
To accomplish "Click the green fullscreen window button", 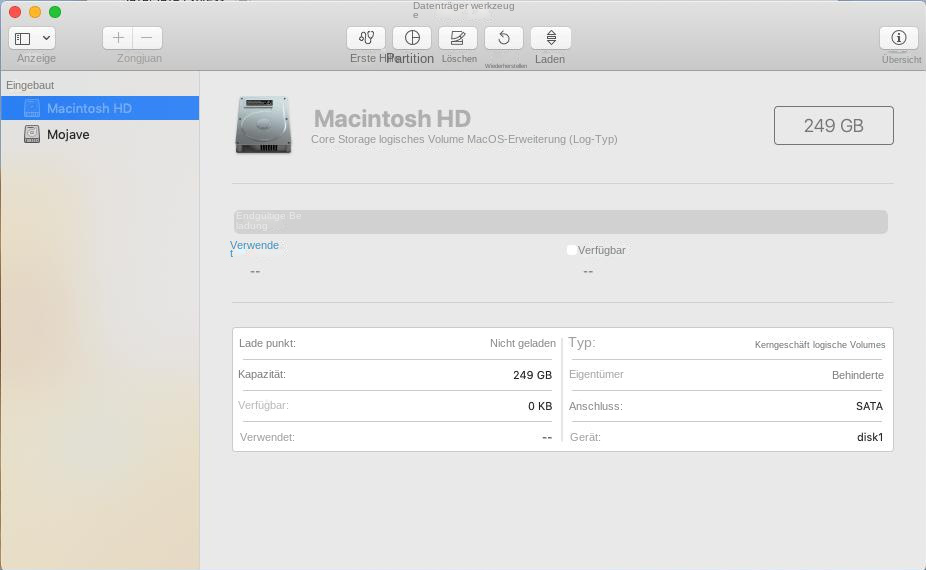I will pyautogui.click(x=55, y=12).
